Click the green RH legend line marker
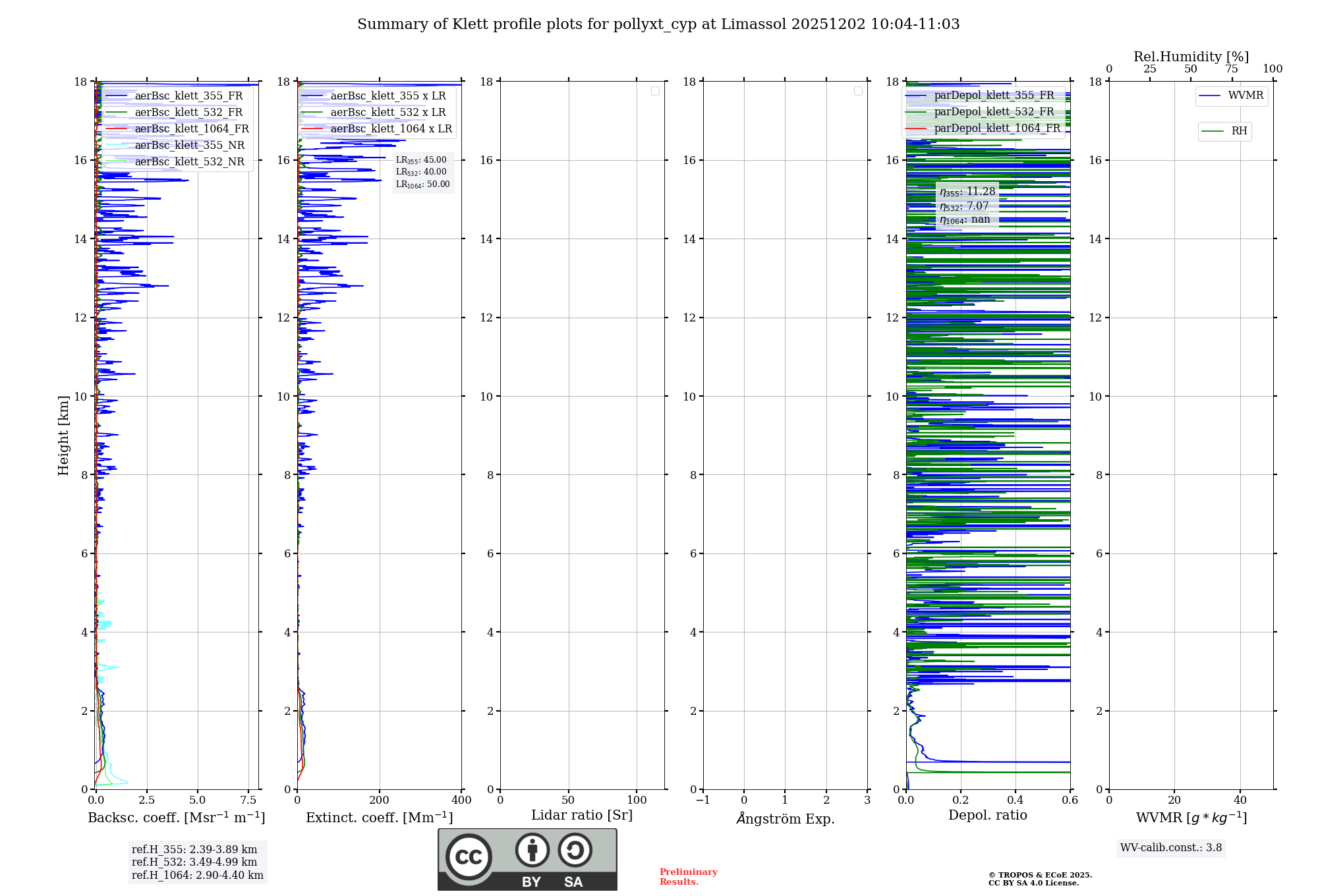1318x896 pixels. (x=1213, y=131)
